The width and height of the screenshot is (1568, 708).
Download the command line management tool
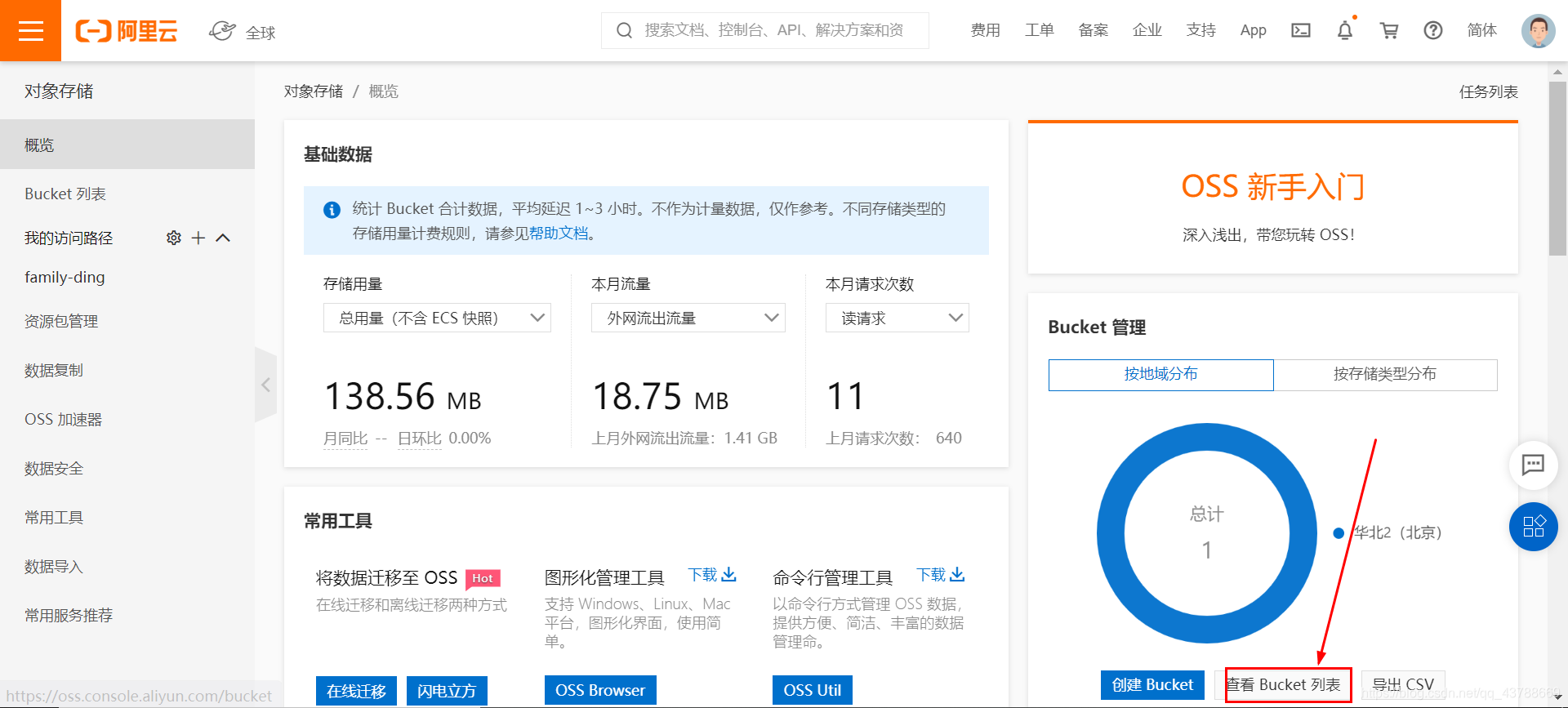[941, 575]
